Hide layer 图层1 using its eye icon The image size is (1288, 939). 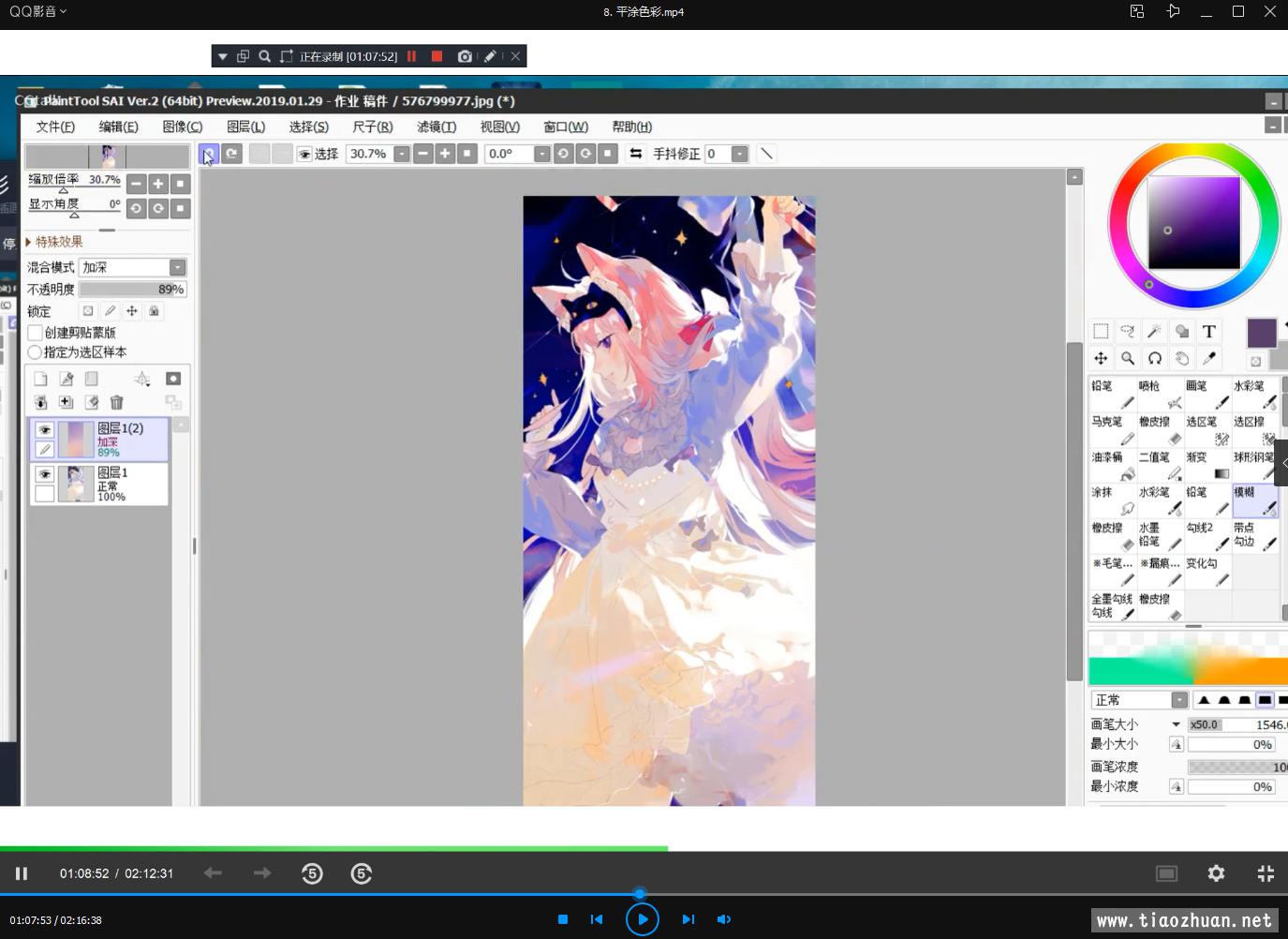pos(44,474)
